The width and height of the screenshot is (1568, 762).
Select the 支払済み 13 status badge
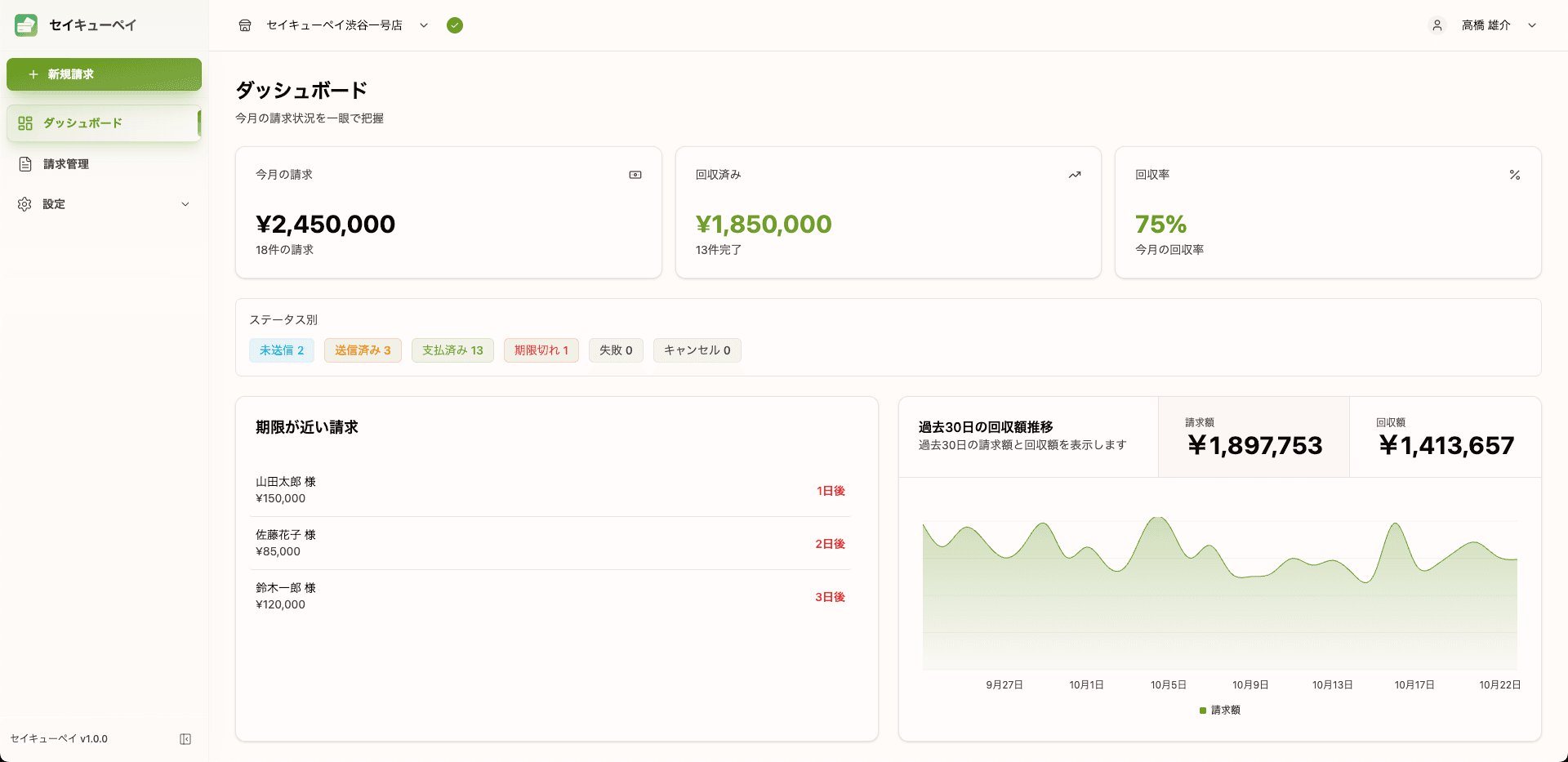(x=452, y=350)
